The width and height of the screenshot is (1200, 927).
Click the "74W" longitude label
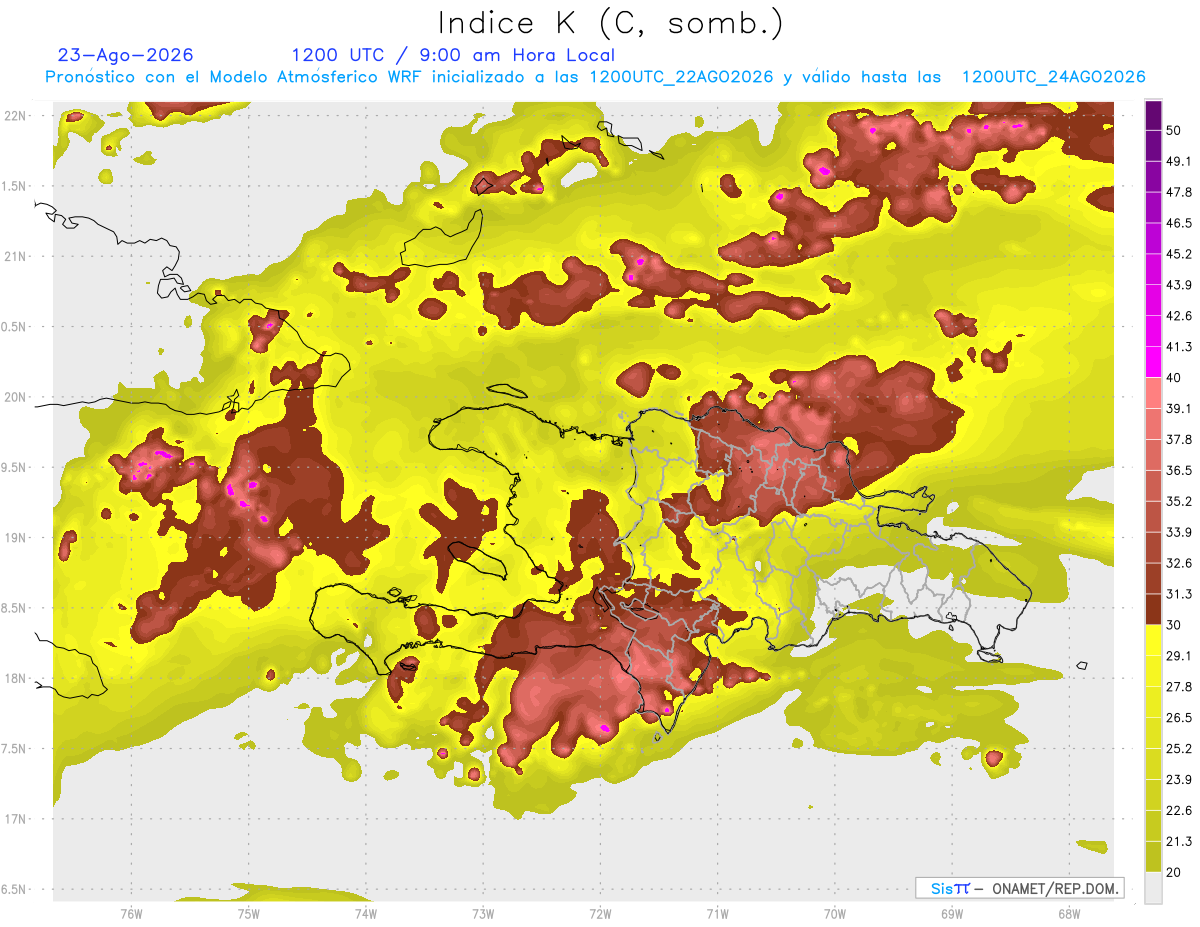[365, 913]
